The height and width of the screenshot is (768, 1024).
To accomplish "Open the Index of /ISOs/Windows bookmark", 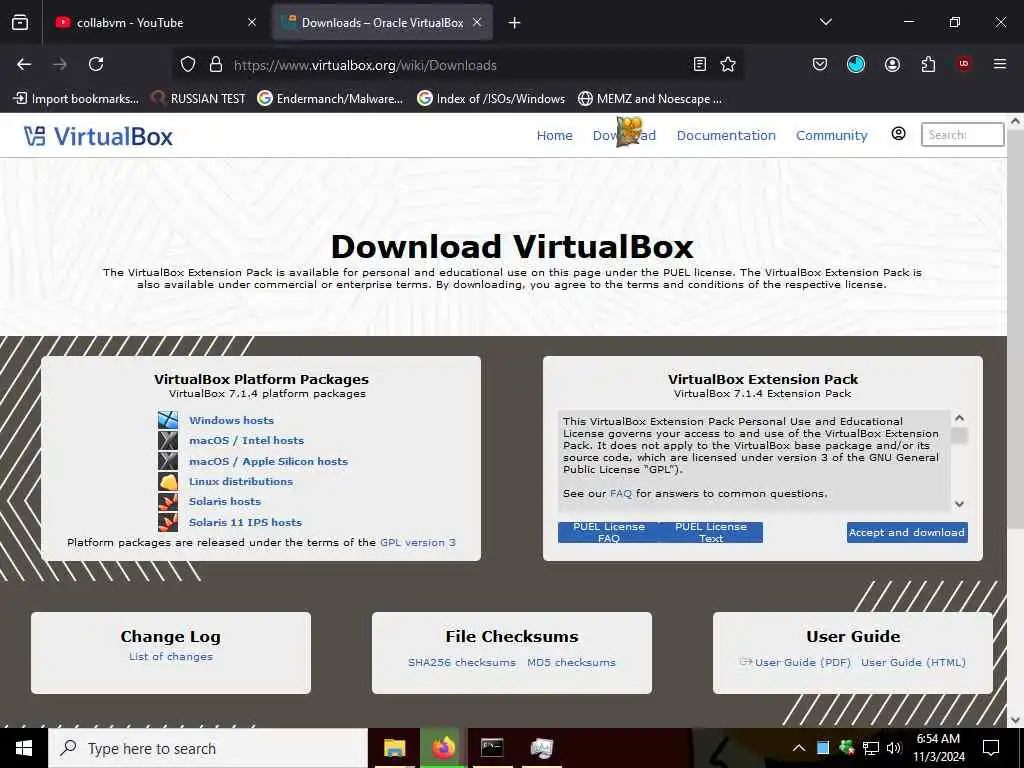I will tap(491, 99).
